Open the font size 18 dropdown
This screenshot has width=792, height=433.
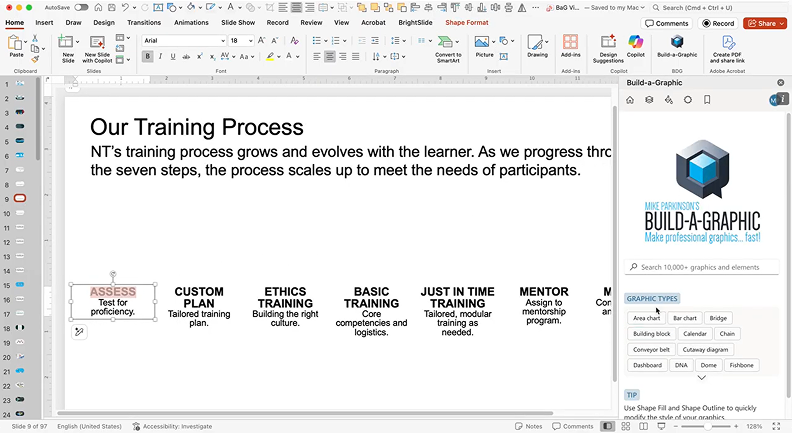pos(251,40)
